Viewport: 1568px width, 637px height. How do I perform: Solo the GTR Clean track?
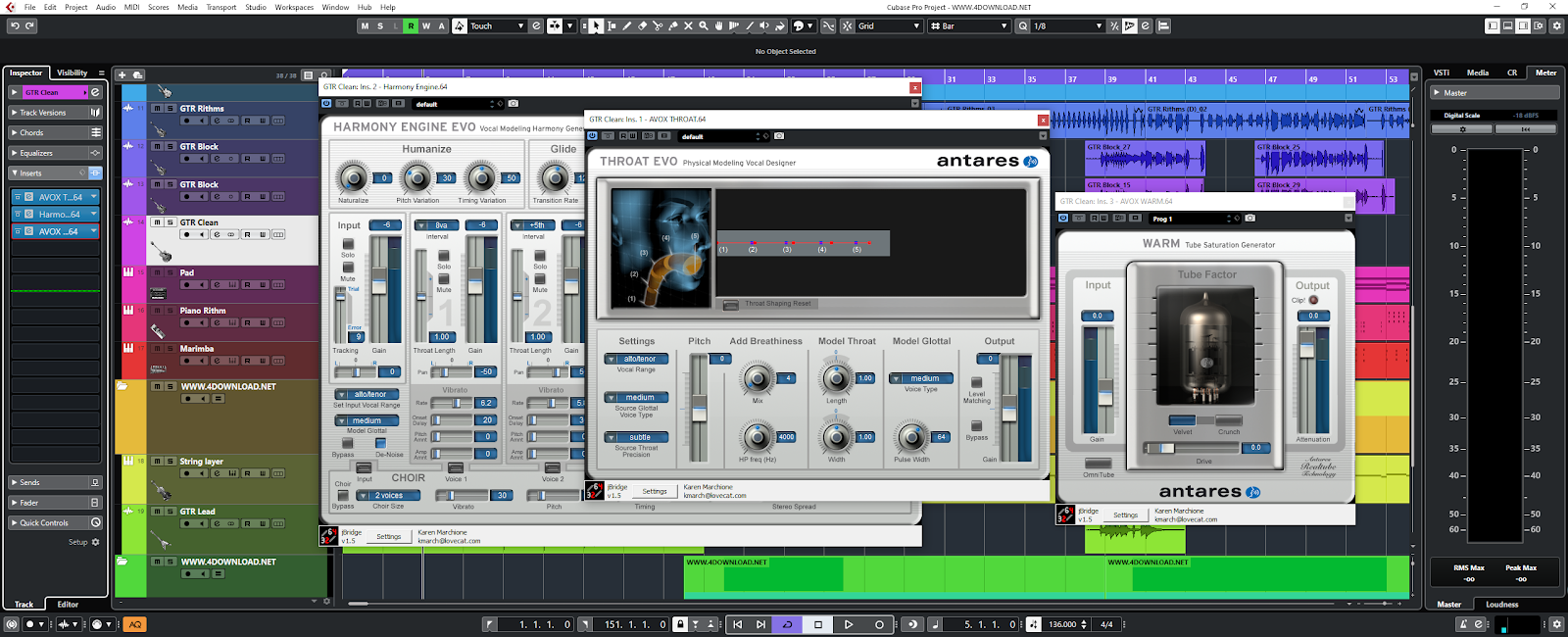tap(170, 222)
